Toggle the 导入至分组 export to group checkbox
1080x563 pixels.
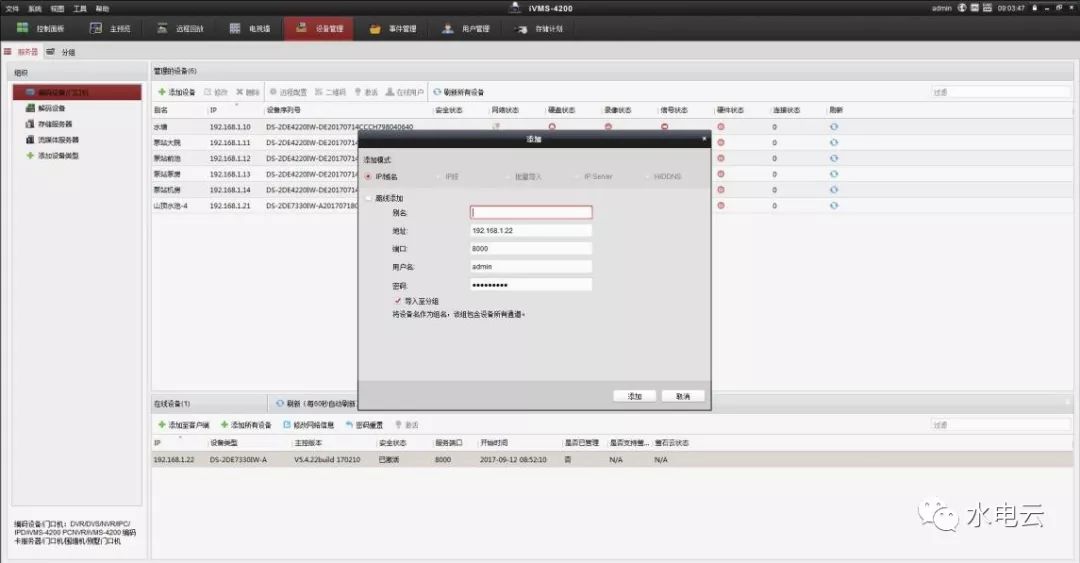[x=397, y=301]
